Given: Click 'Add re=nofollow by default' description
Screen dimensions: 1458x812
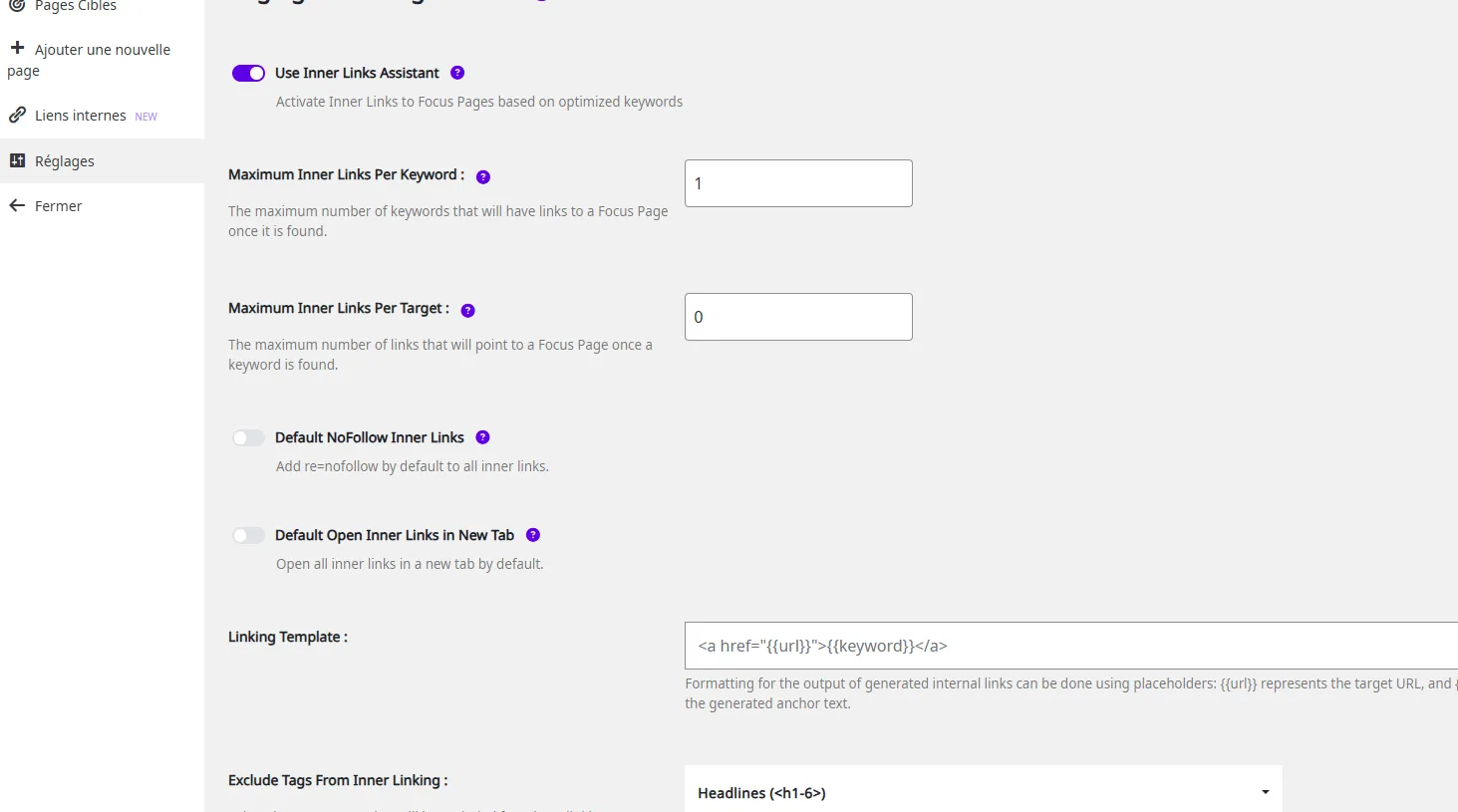Looking at the screenshot, I should (x=413, y=466).
